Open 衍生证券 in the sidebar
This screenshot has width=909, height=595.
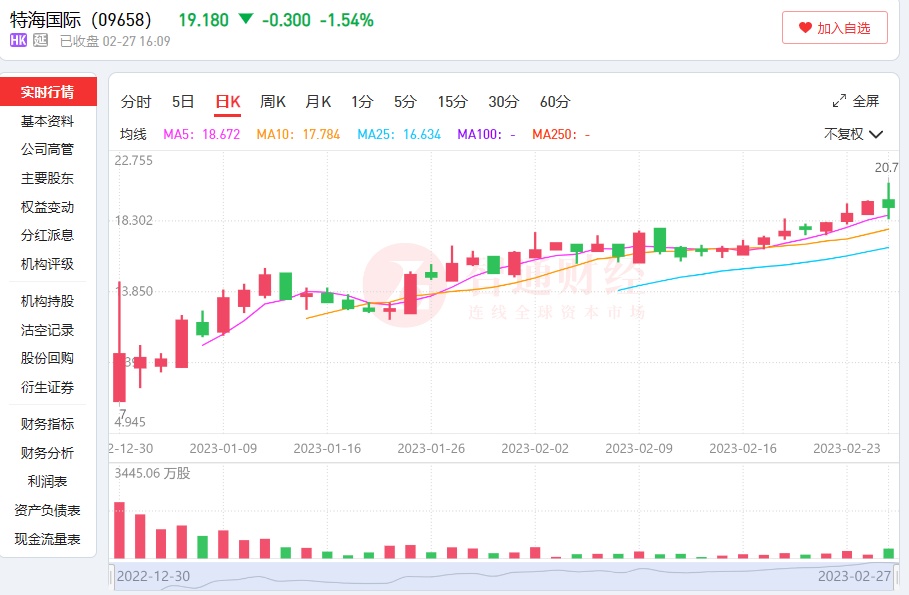click(48, 387)
